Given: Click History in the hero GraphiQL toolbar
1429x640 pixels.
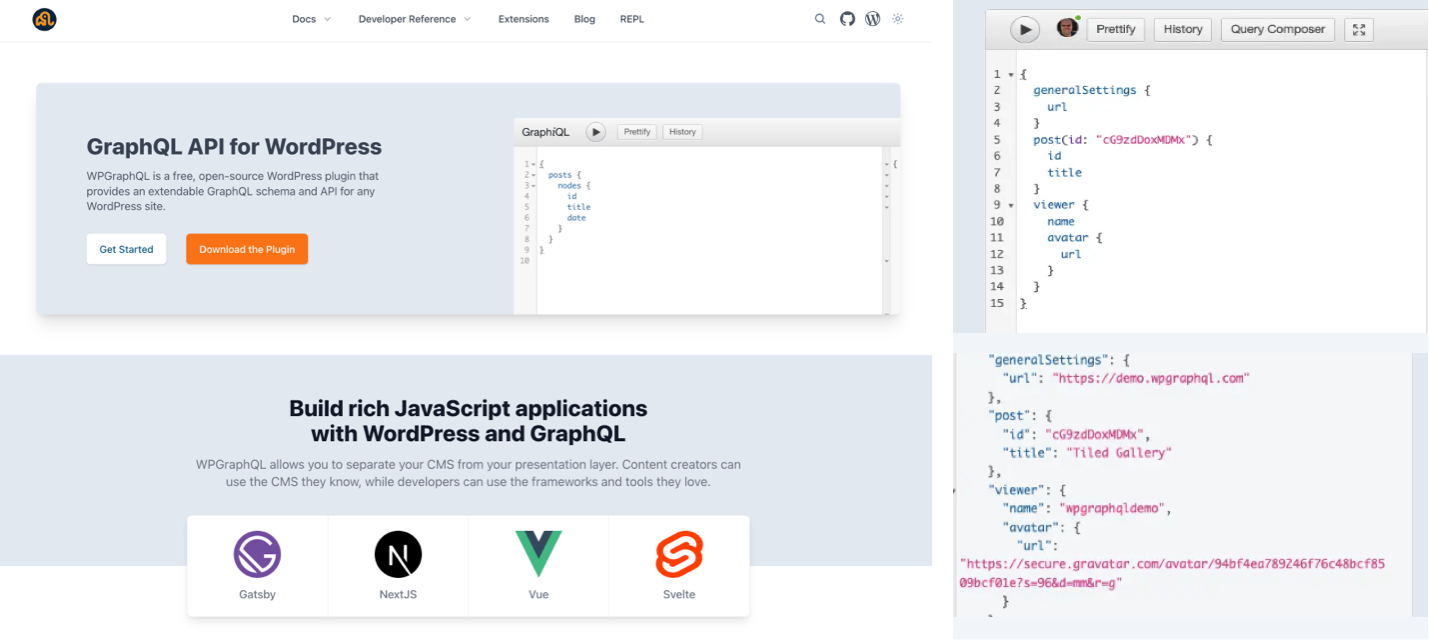Looking at the screenshot, I should coord(683,132).
